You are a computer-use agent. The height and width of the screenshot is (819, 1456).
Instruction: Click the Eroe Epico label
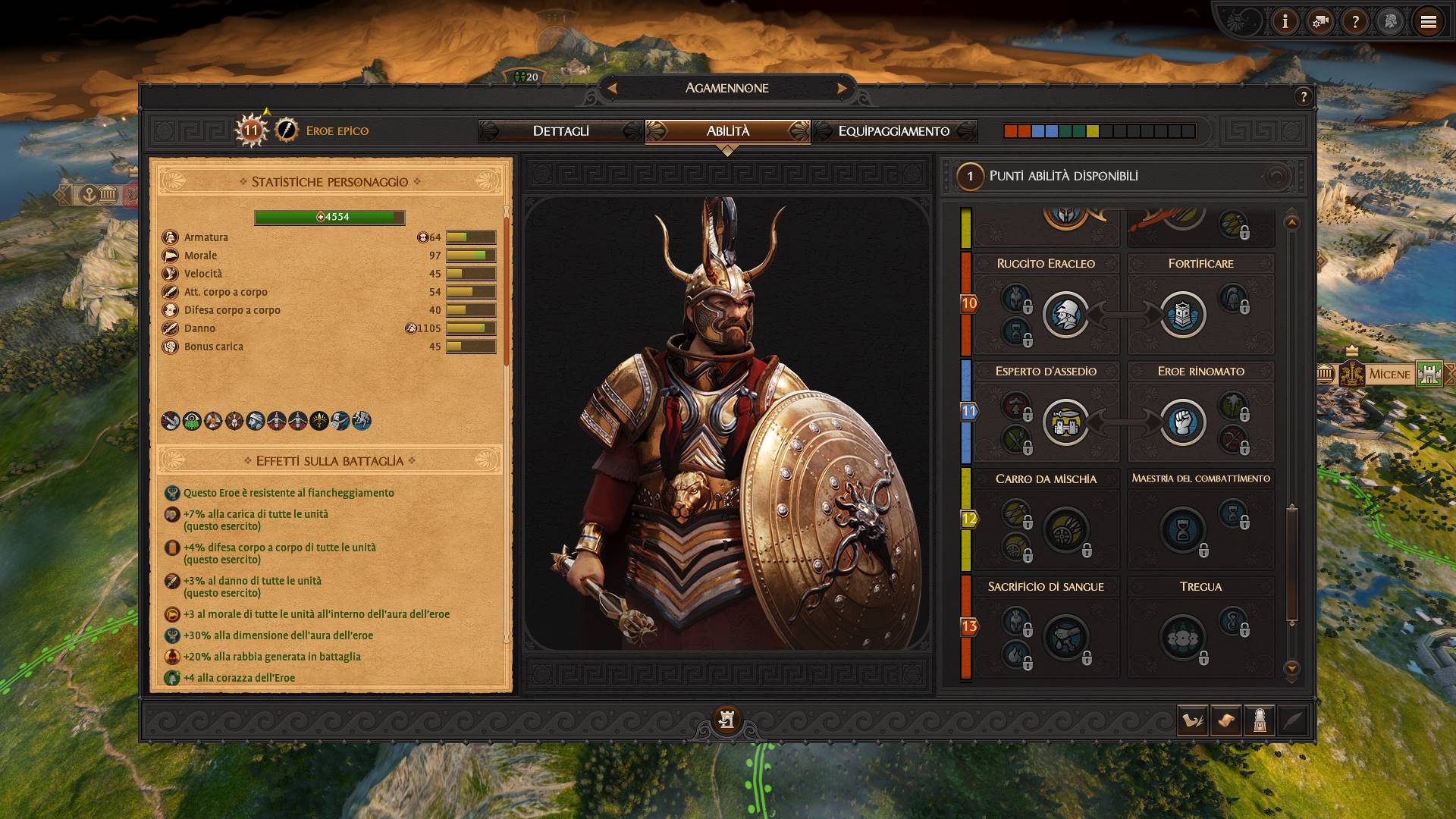(337, 131)
